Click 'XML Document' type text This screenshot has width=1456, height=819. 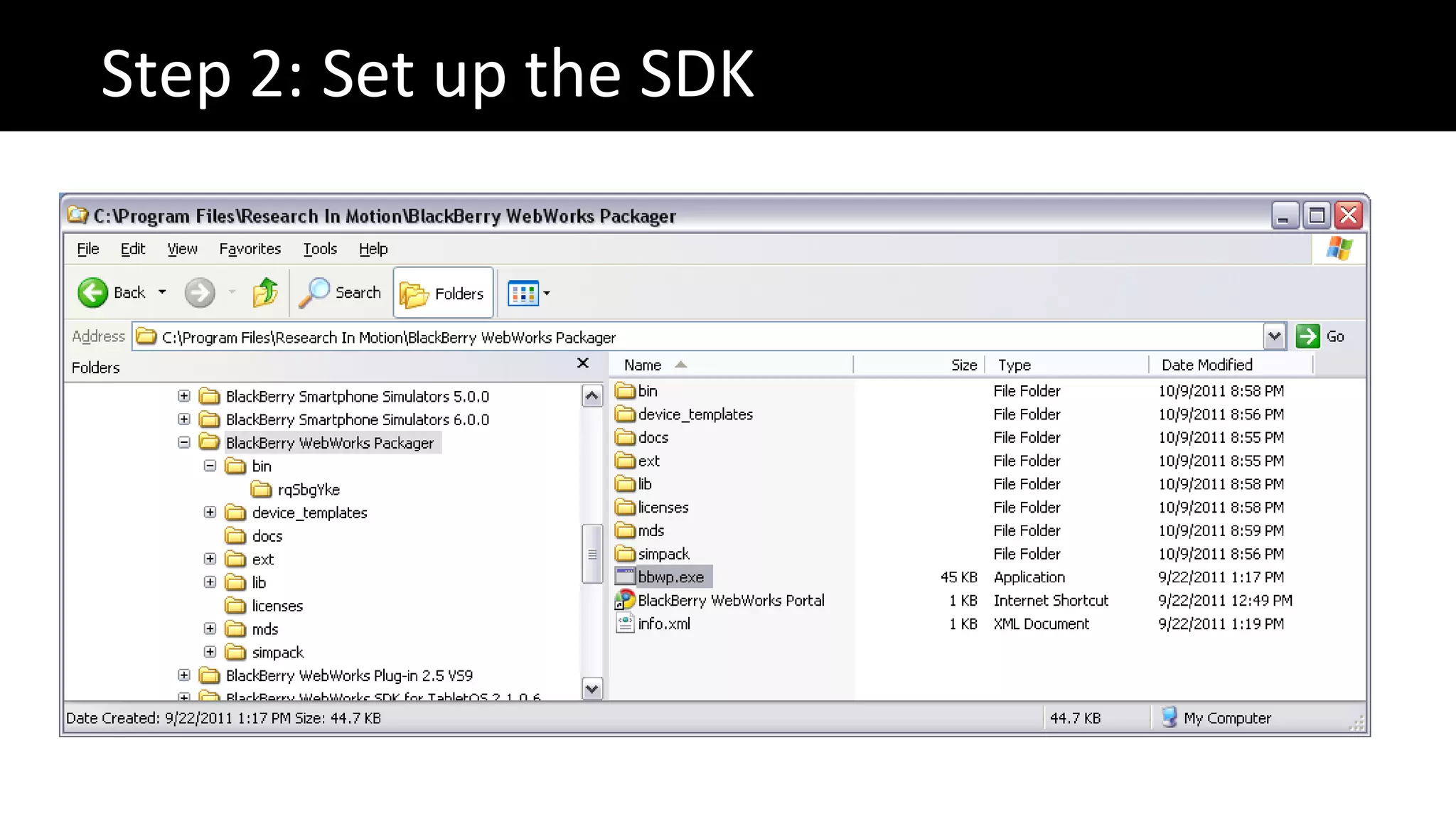[x=1041, y=624]
